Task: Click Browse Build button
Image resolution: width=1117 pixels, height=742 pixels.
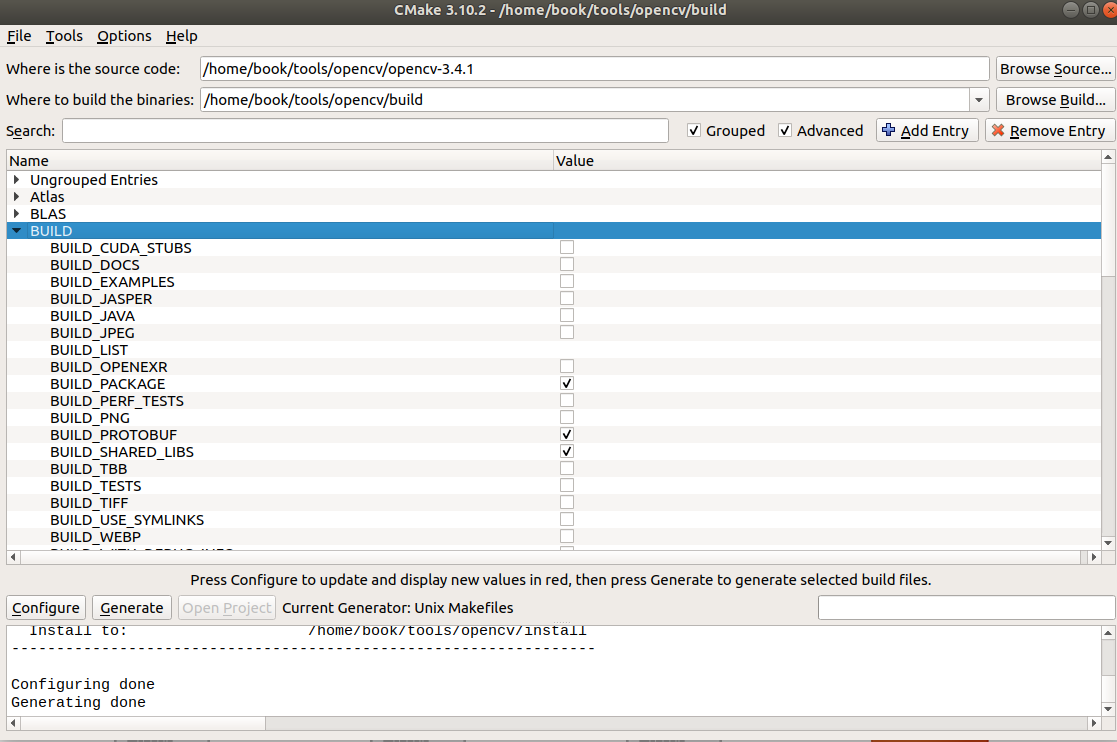Action: point(1056,100)
